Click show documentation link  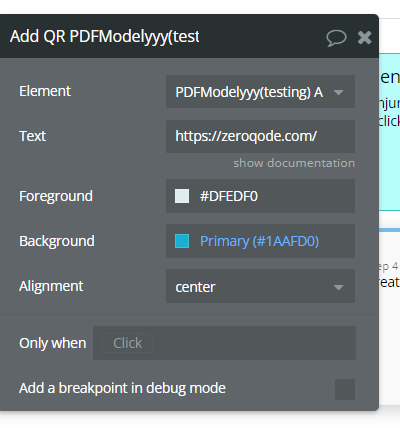(294, 163)
